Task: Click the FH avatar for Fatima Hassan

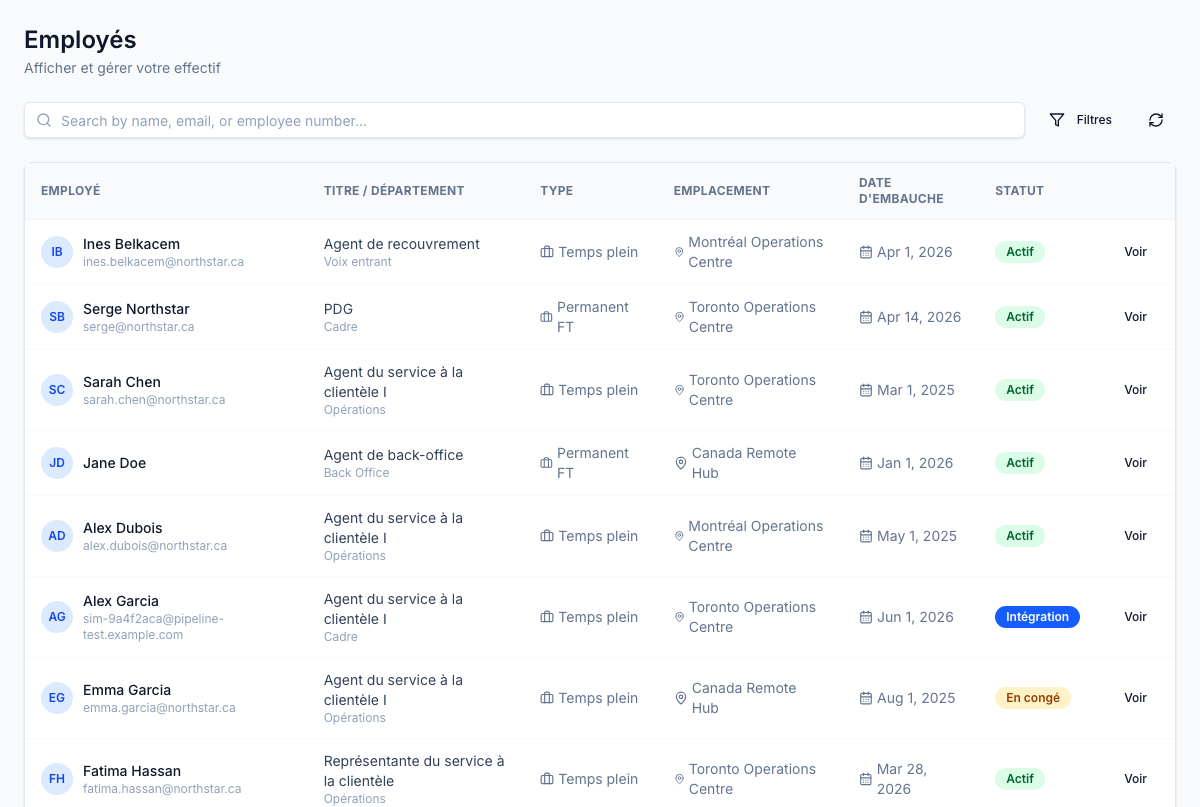Action: [x=57, y=779]
